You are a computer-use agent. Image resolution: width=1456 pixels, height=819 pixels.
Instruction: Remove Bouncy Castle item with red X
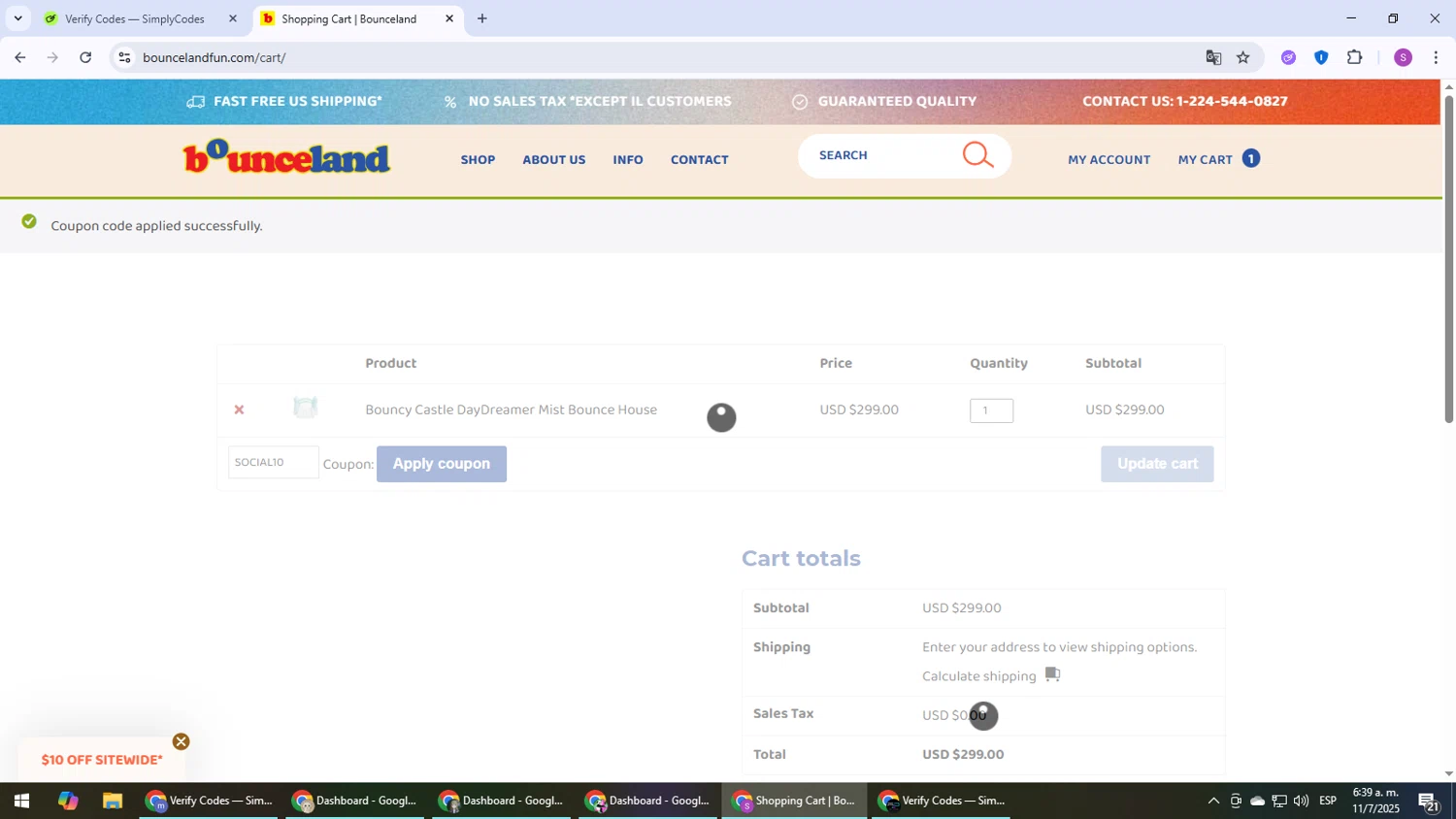(239, 410)
